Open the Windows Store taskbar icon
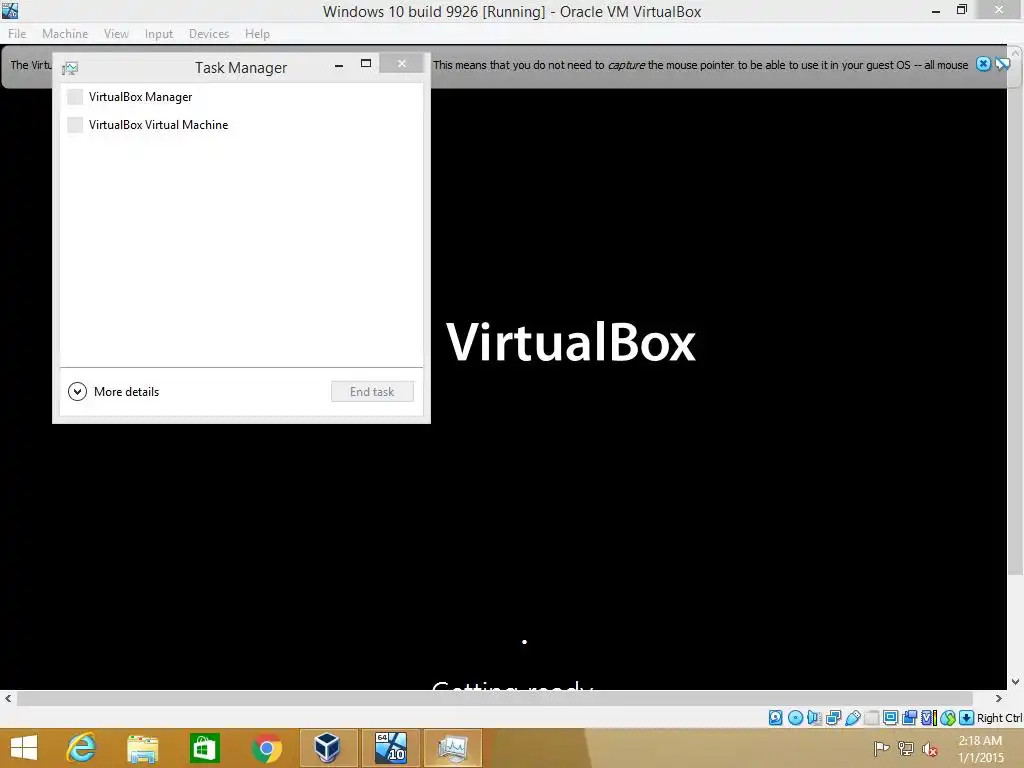 pyautogui.click(x=204, y=748)
